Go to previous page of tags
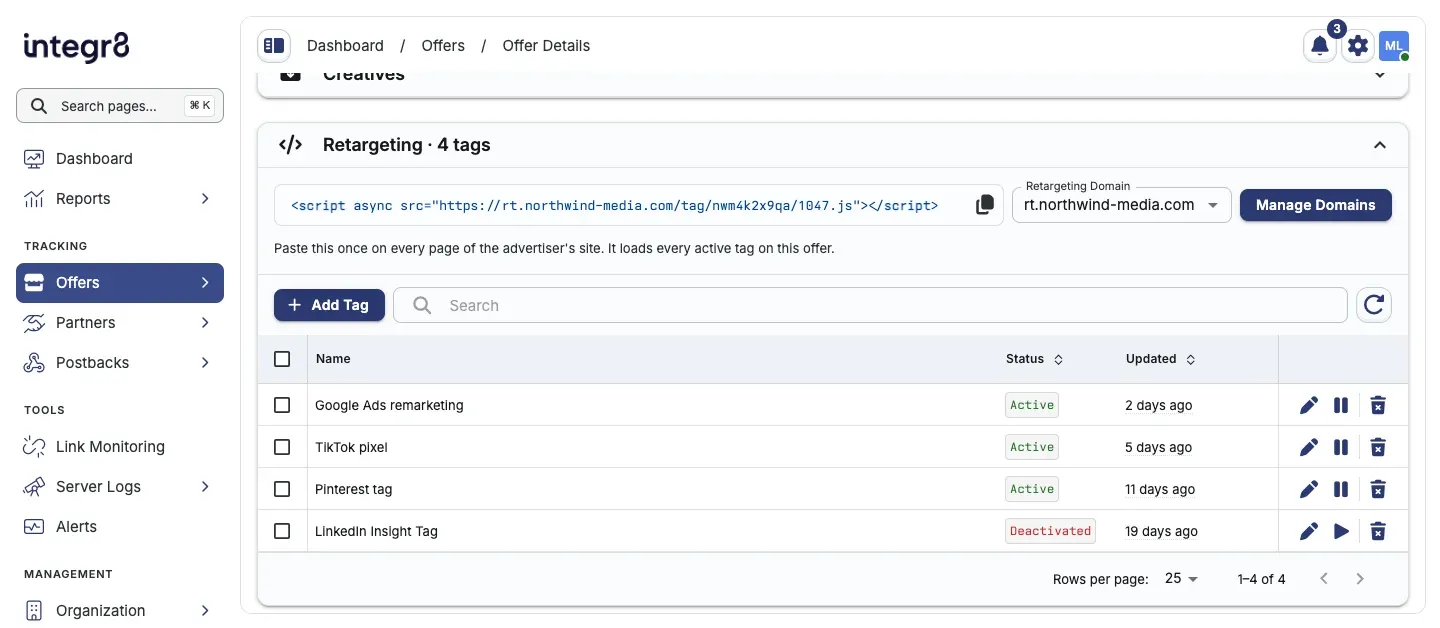The height and width of the screenshot is (628, 1440). coord(1324,578)
